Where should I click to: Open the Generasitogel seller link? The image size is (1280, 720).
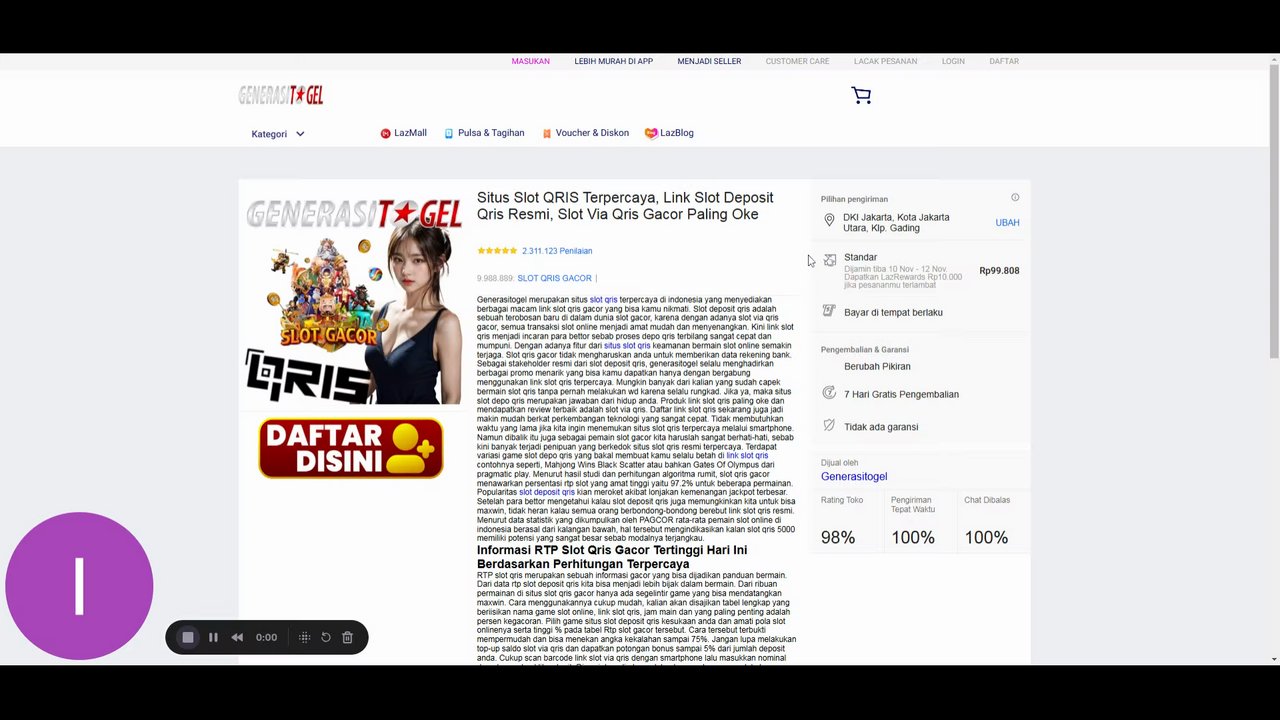854,476
